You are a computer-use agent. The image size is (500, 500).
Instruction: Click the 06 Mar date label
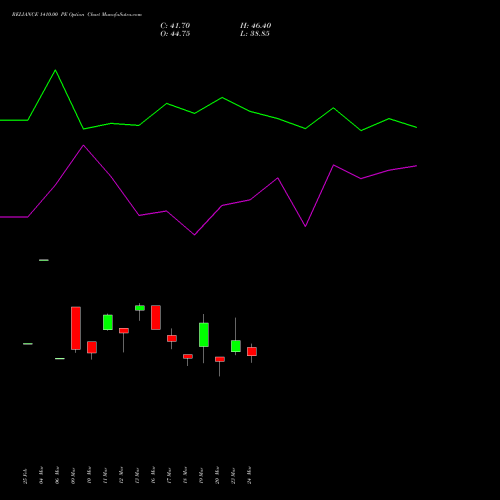[x=58, y=475]
